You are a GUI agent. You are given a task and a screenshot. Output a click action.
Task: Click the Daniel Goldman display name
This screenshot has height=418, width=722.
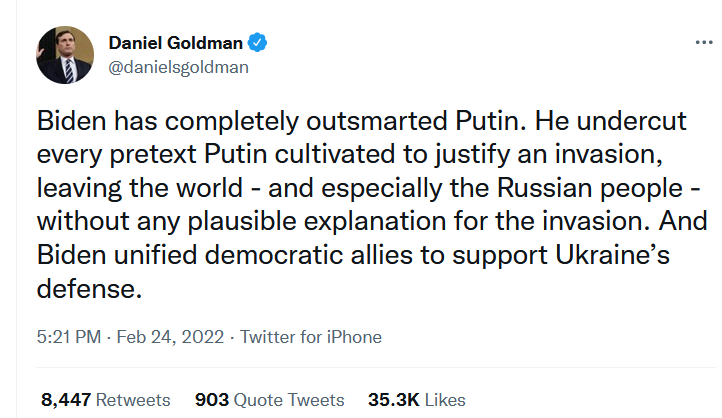[176, 44]
